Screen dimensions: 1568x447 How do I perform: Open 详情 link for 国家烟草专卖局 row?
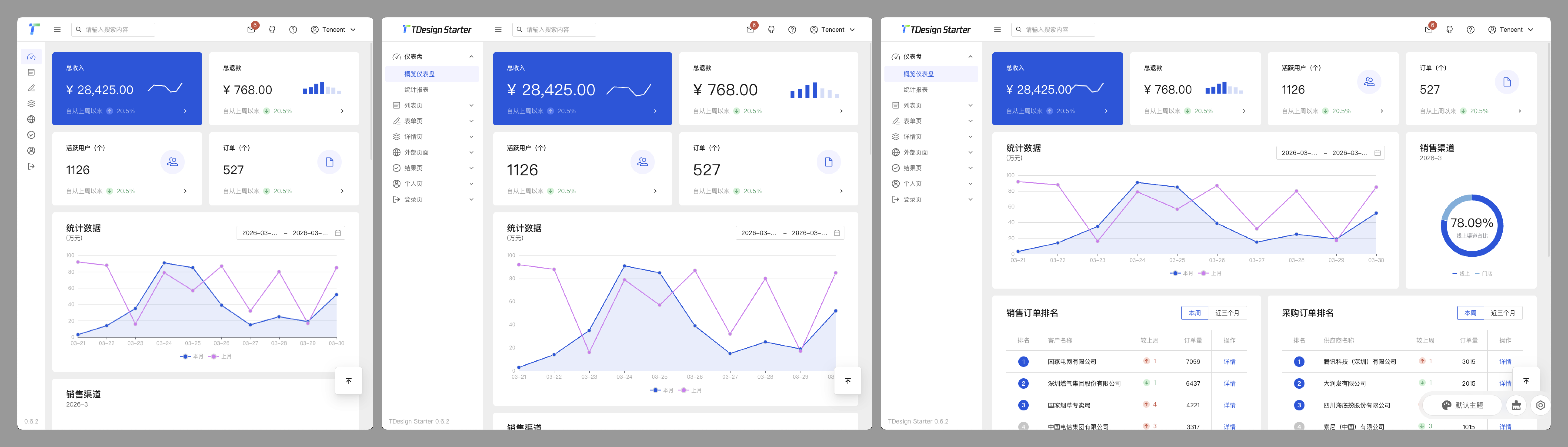pyautogui.click(x=1229, y=405)
